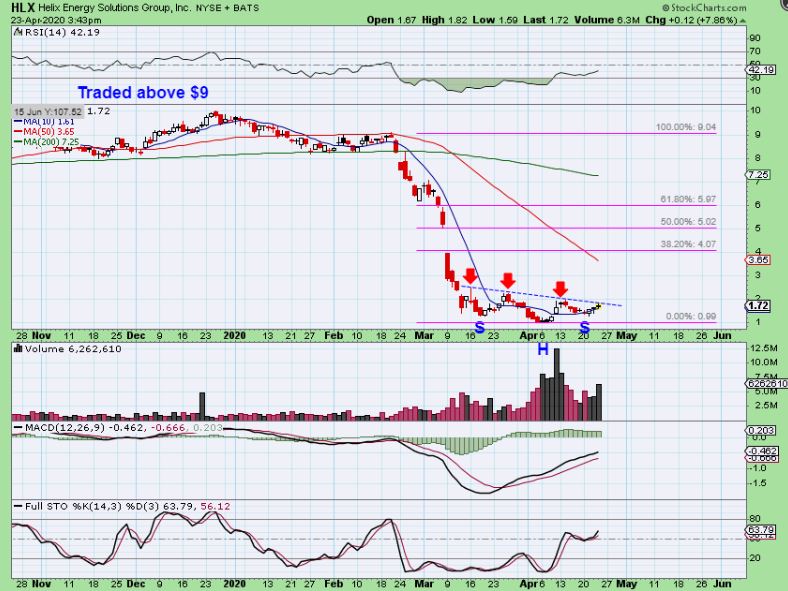Click the red down arrow above Mar 16
788x591 pixels.
[470, 276]
